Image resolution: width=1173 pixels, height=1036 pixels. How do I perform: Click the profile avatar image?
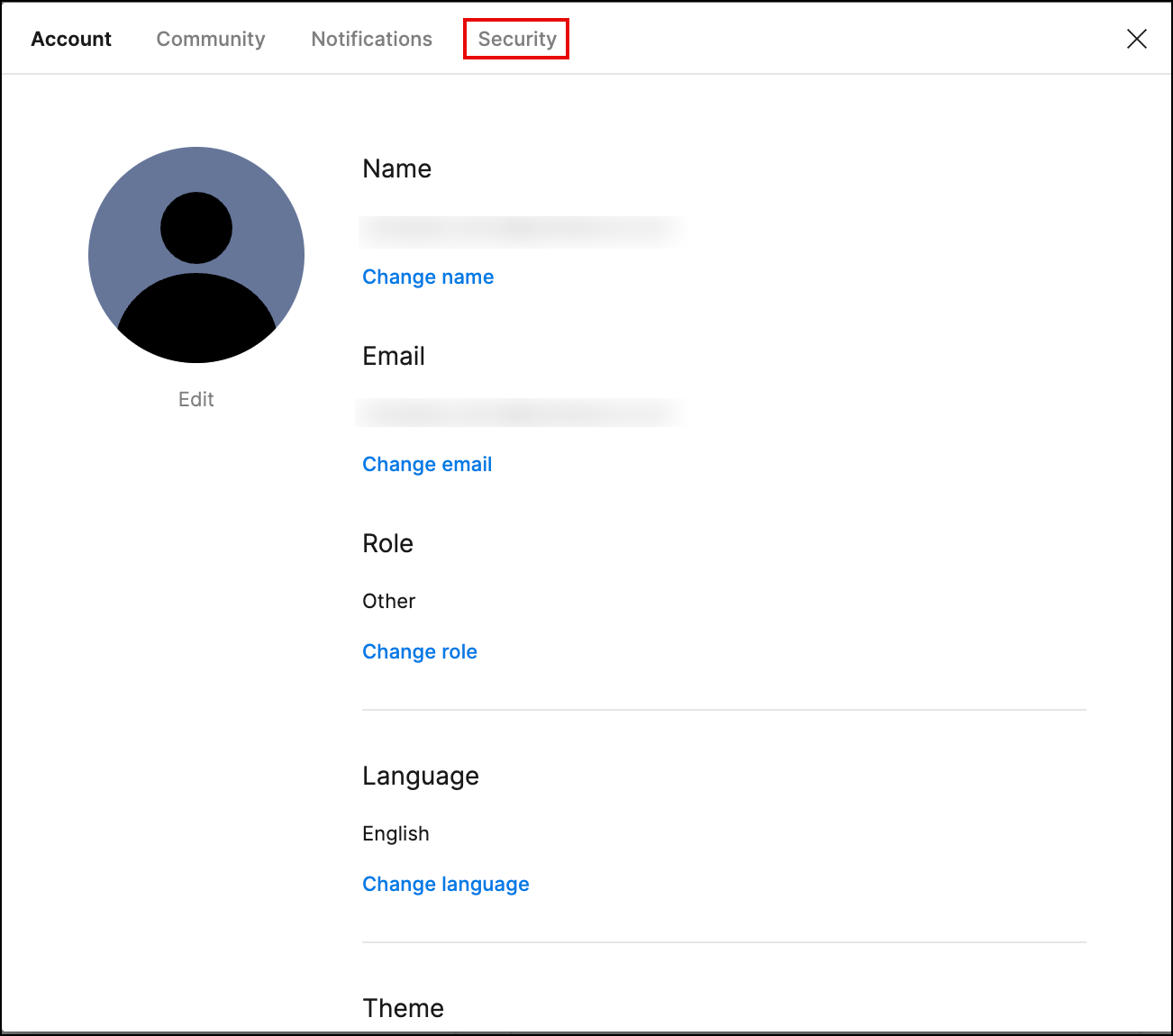(195, 255)
